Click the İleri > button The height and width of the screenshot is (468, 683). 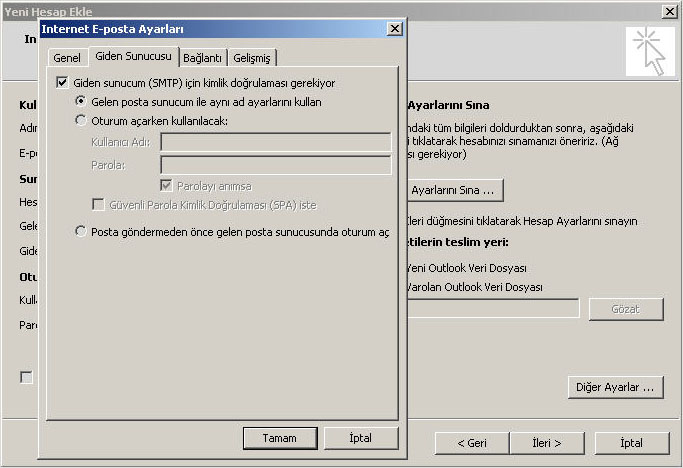[547, 442]
